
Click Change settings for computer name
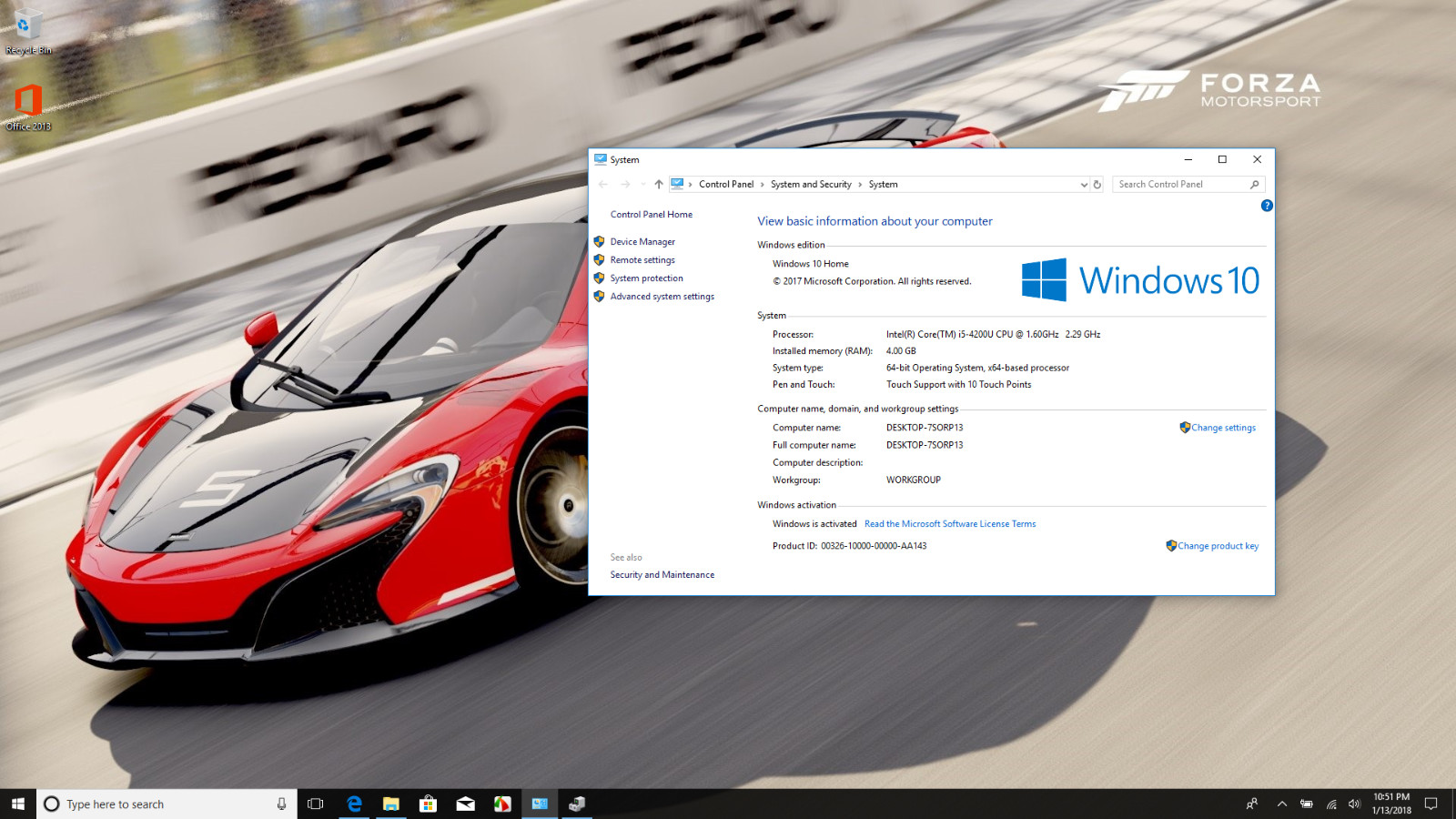(x=1223, y=428)
